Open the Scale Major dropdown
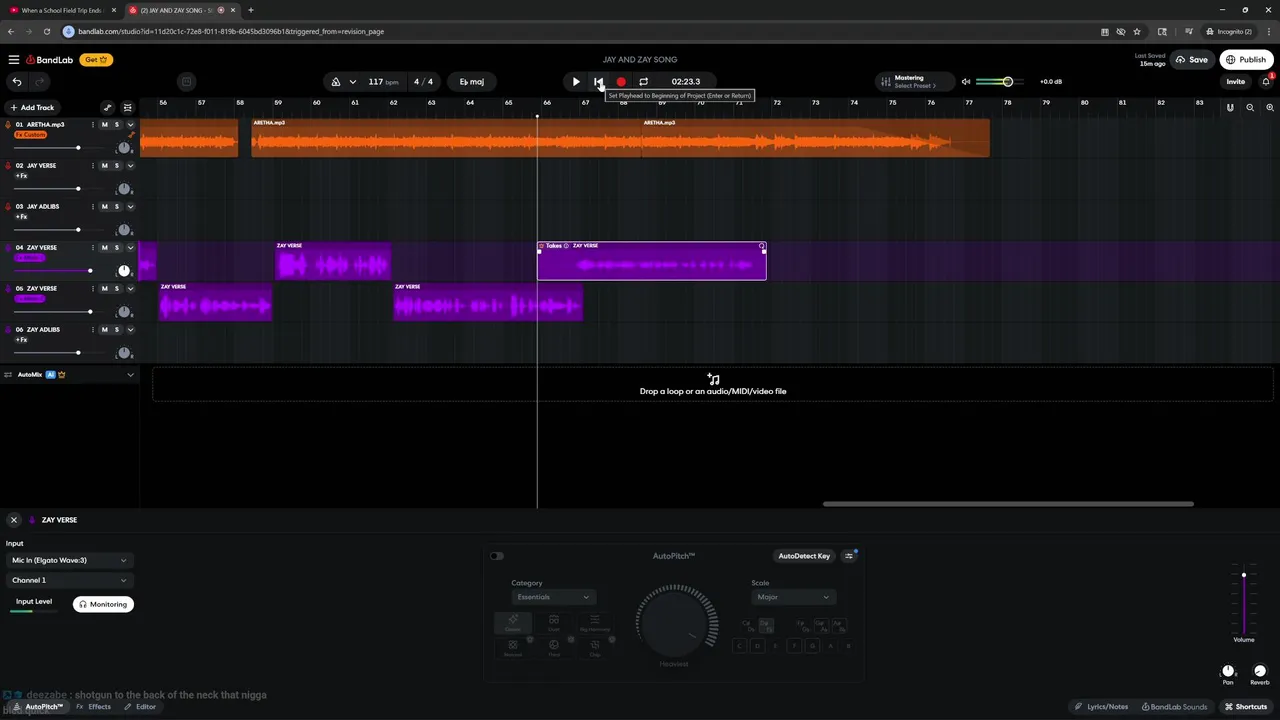Image resolution: width=1280 pixels, height=720 pixels. [x=793, y=597]
